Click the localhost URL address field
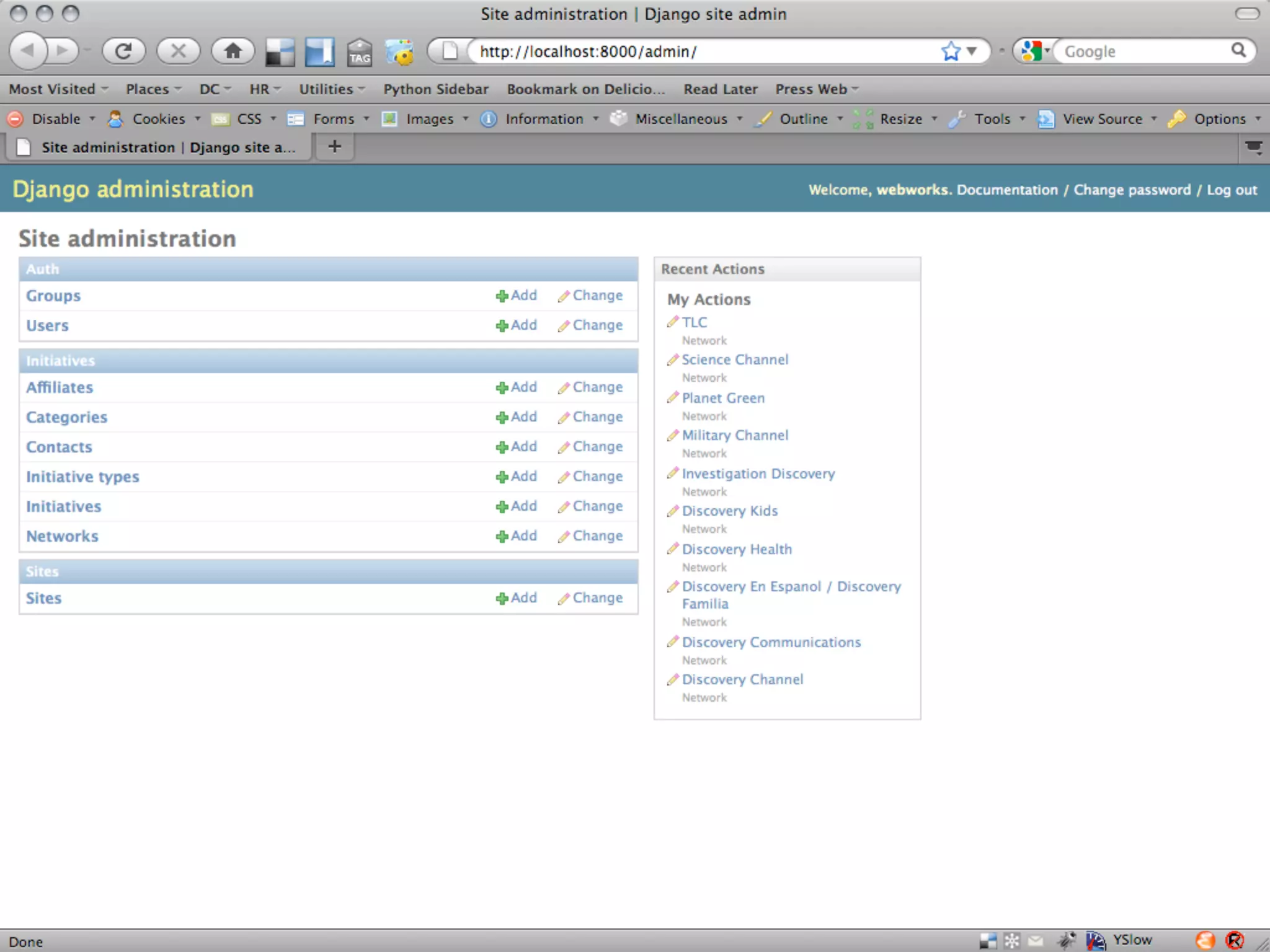The width and height of the screenshot is (1270, 952). [701, 51]
